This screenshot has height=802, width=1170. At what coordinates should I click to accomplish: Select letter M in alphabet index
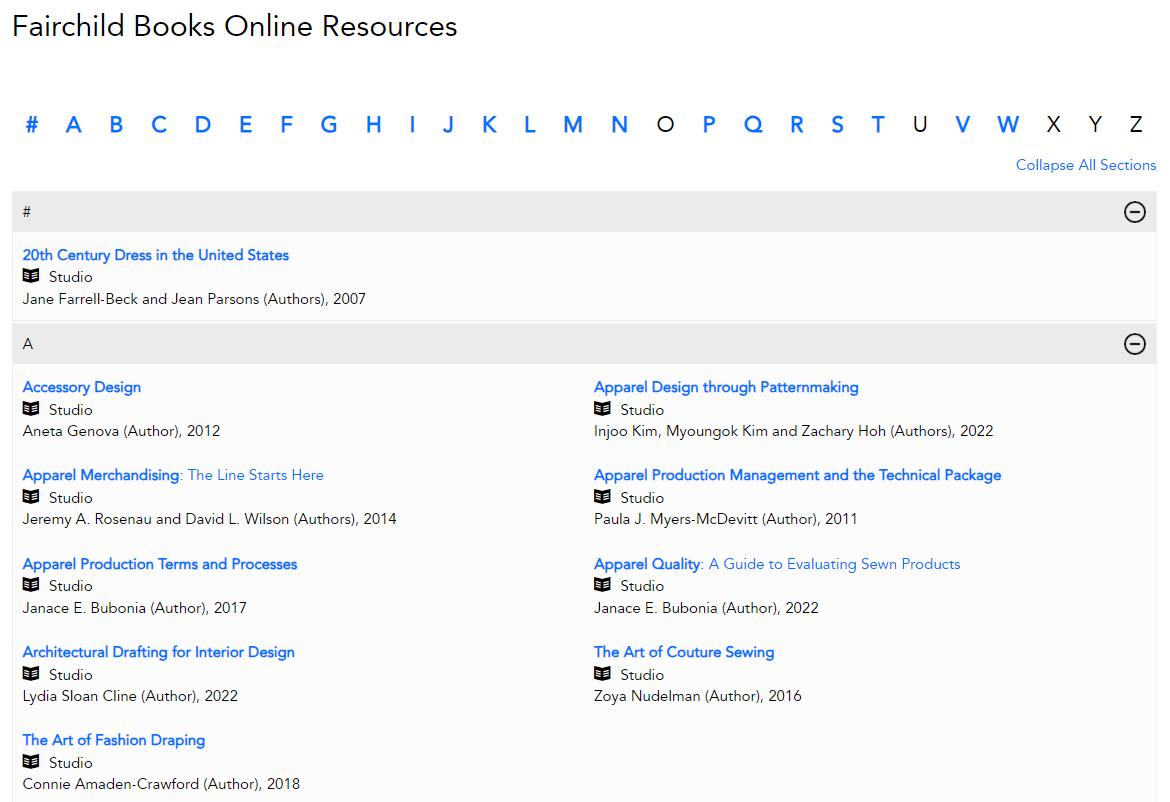tap(573, 124)
